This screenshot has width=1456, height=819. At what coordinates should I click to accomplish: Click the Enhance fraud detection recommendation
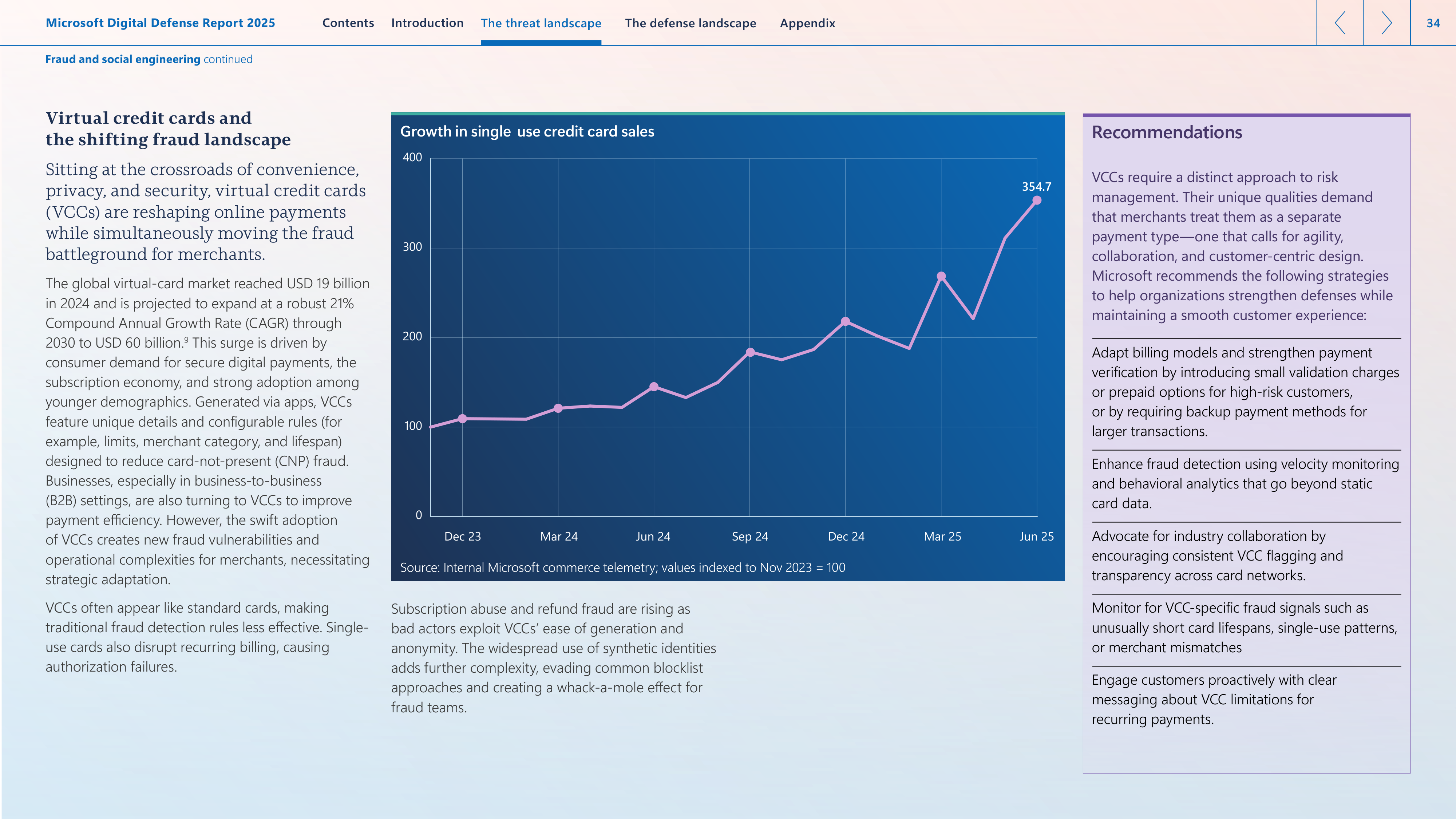click(x=1245, y=484)
